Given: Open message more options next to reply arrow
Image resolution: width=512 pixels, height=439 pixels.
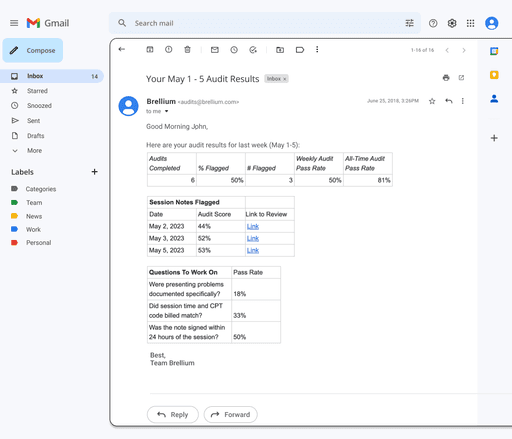Looking at the screenshot, I should pos(463,101).
